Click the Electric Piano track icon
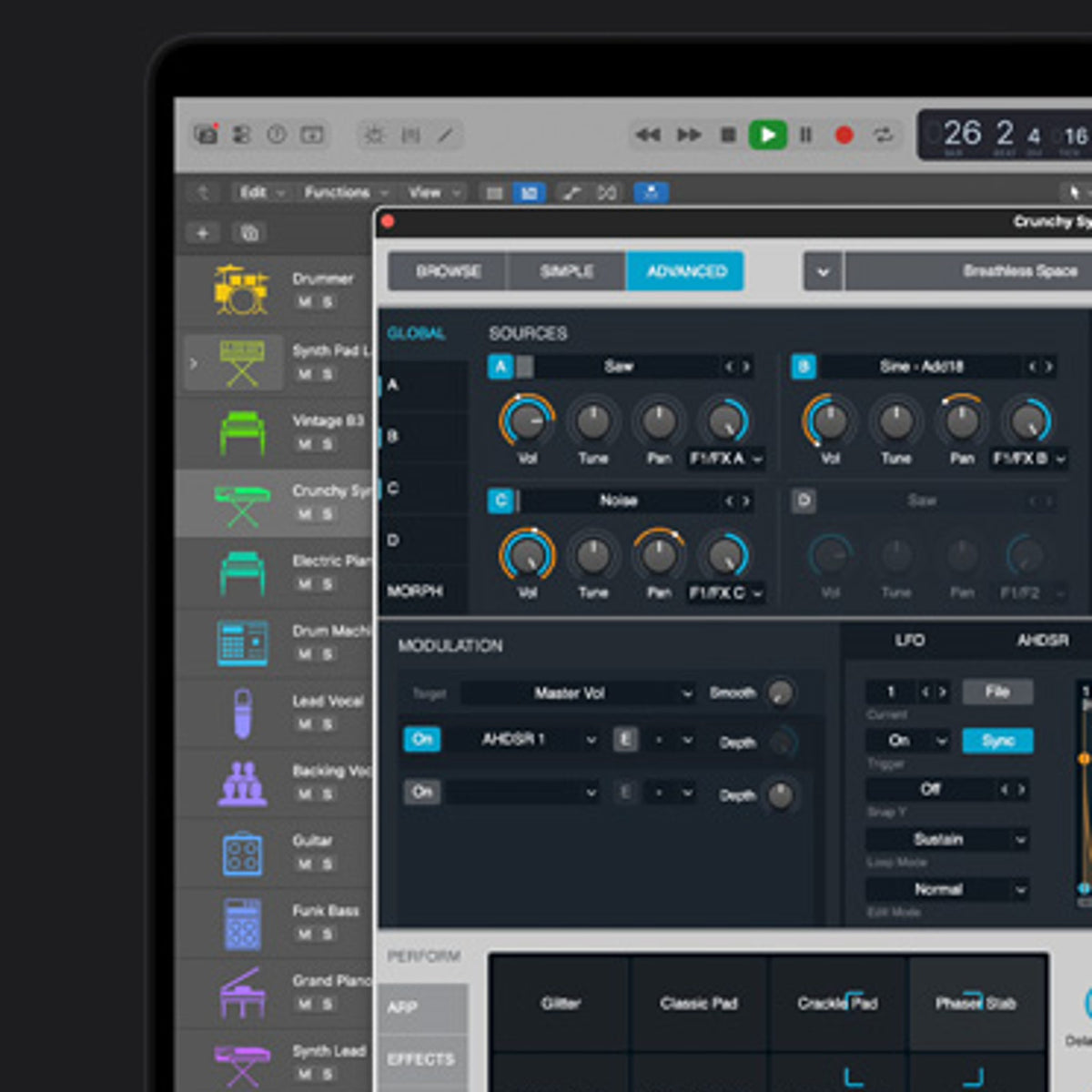Viewport: 1092px width, 1092px height. coord(241,573)
